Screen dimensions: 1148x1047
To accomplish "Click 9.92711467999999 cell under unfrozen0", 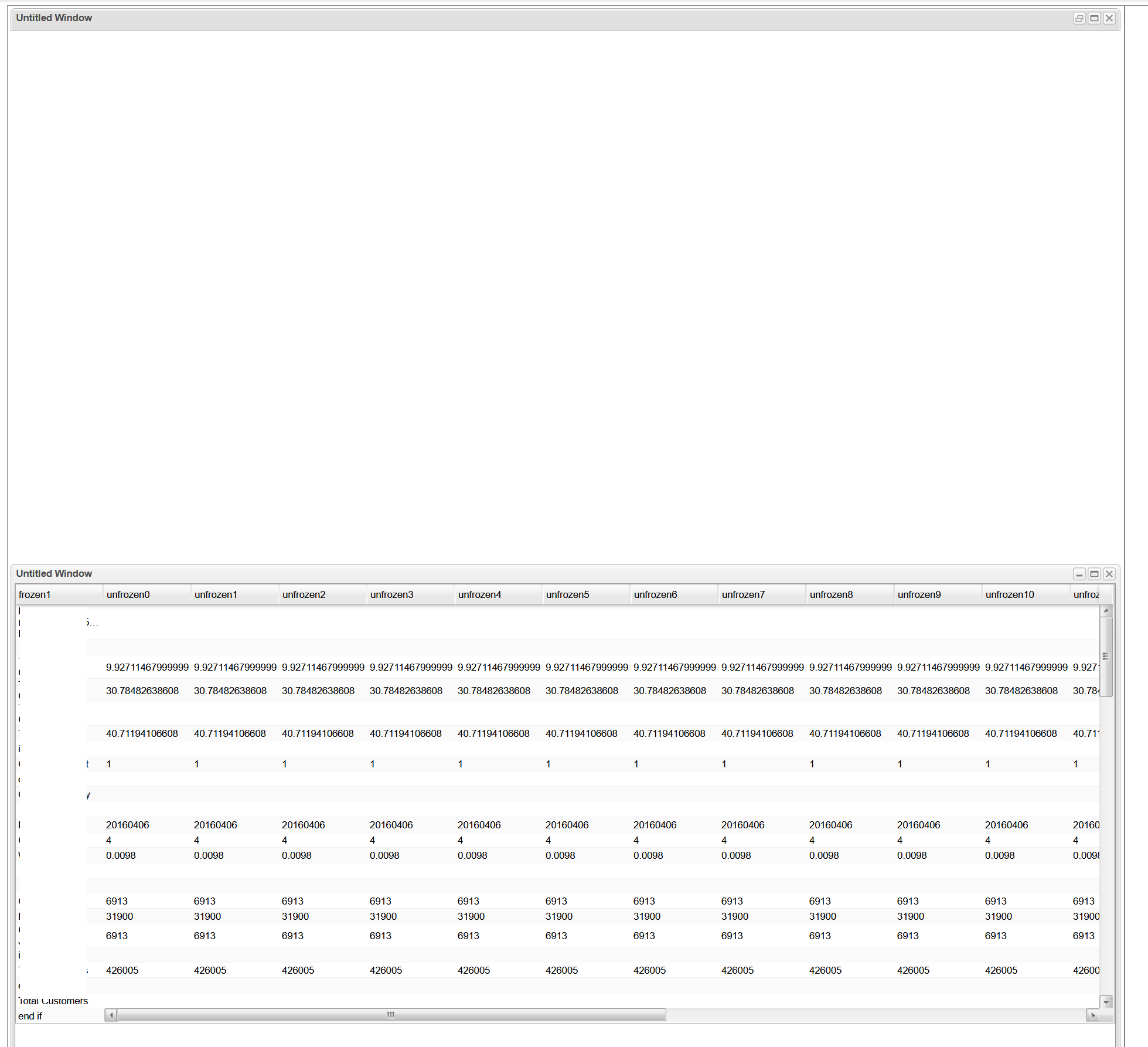I will click(x=147, y=667).
